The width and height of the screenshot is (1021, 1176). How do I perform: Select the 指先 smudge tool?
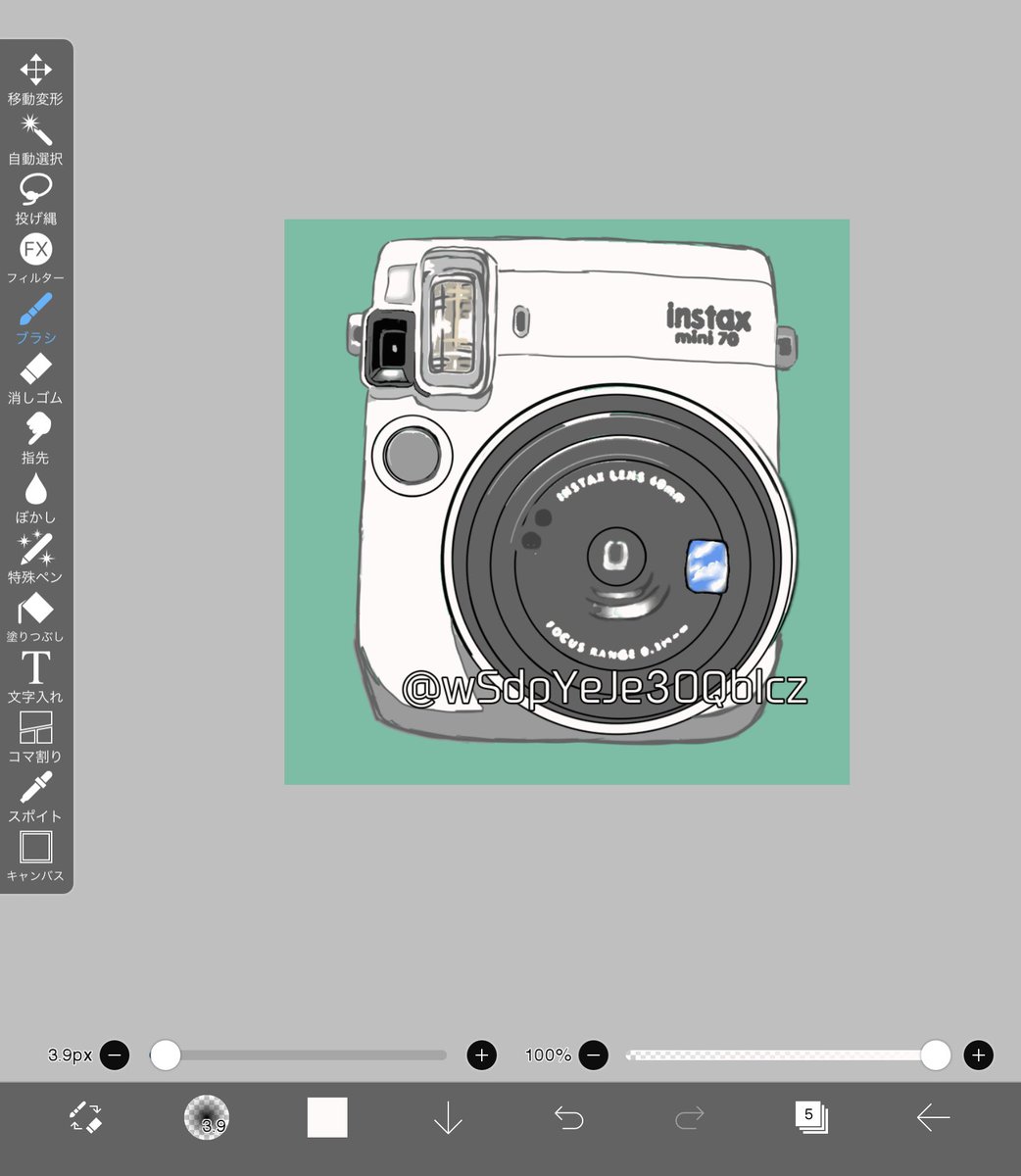point(36,438)
